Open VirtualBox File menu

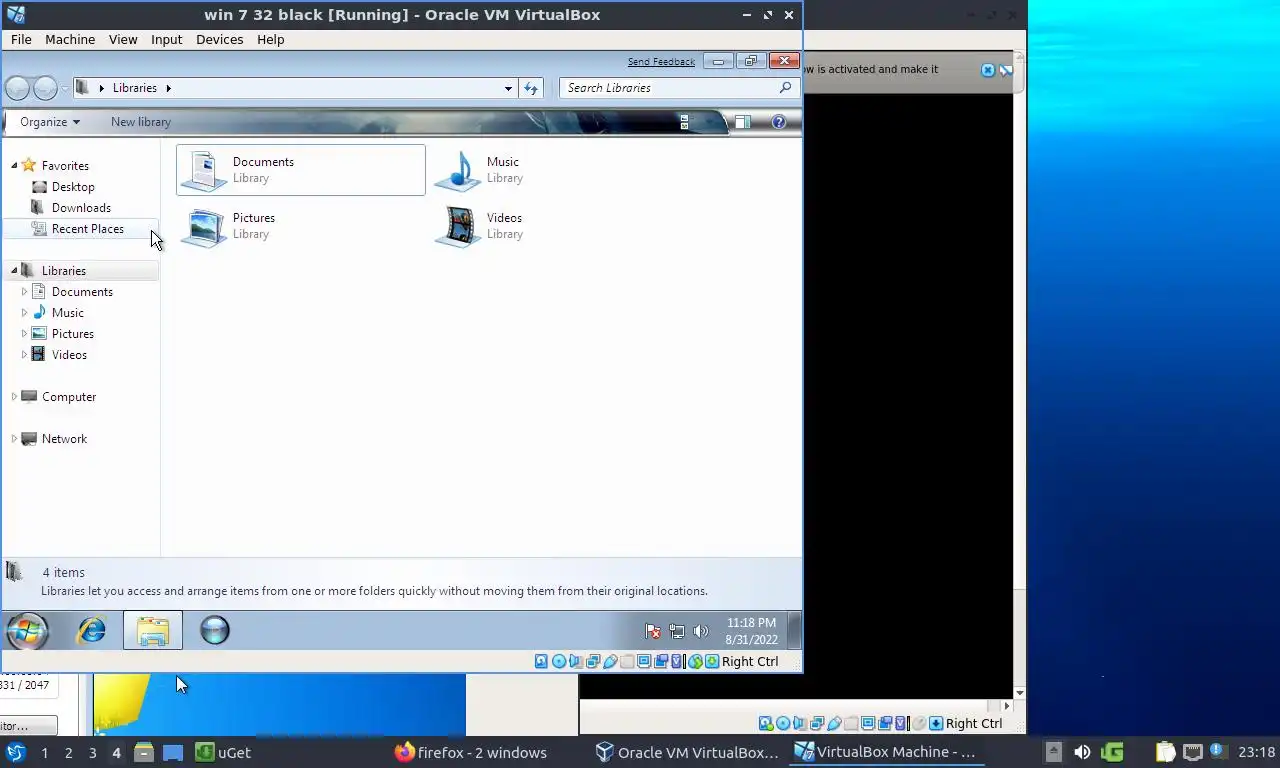pyautogui.click(x=21, y=39)
